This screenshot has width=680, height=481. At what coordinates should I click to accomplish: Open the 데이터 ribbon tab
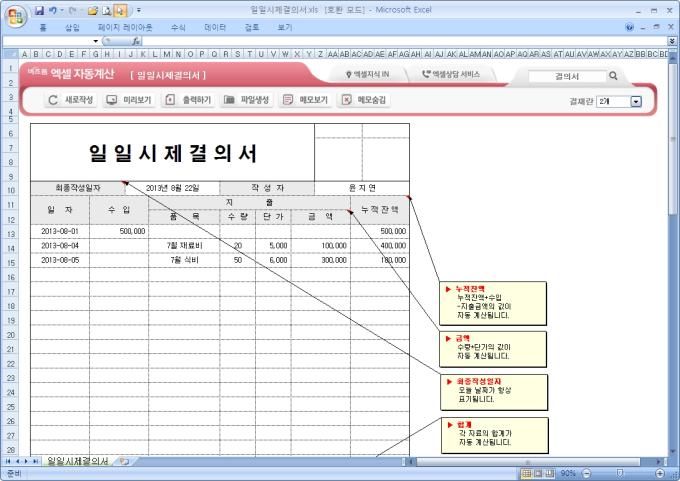[215, 27]
